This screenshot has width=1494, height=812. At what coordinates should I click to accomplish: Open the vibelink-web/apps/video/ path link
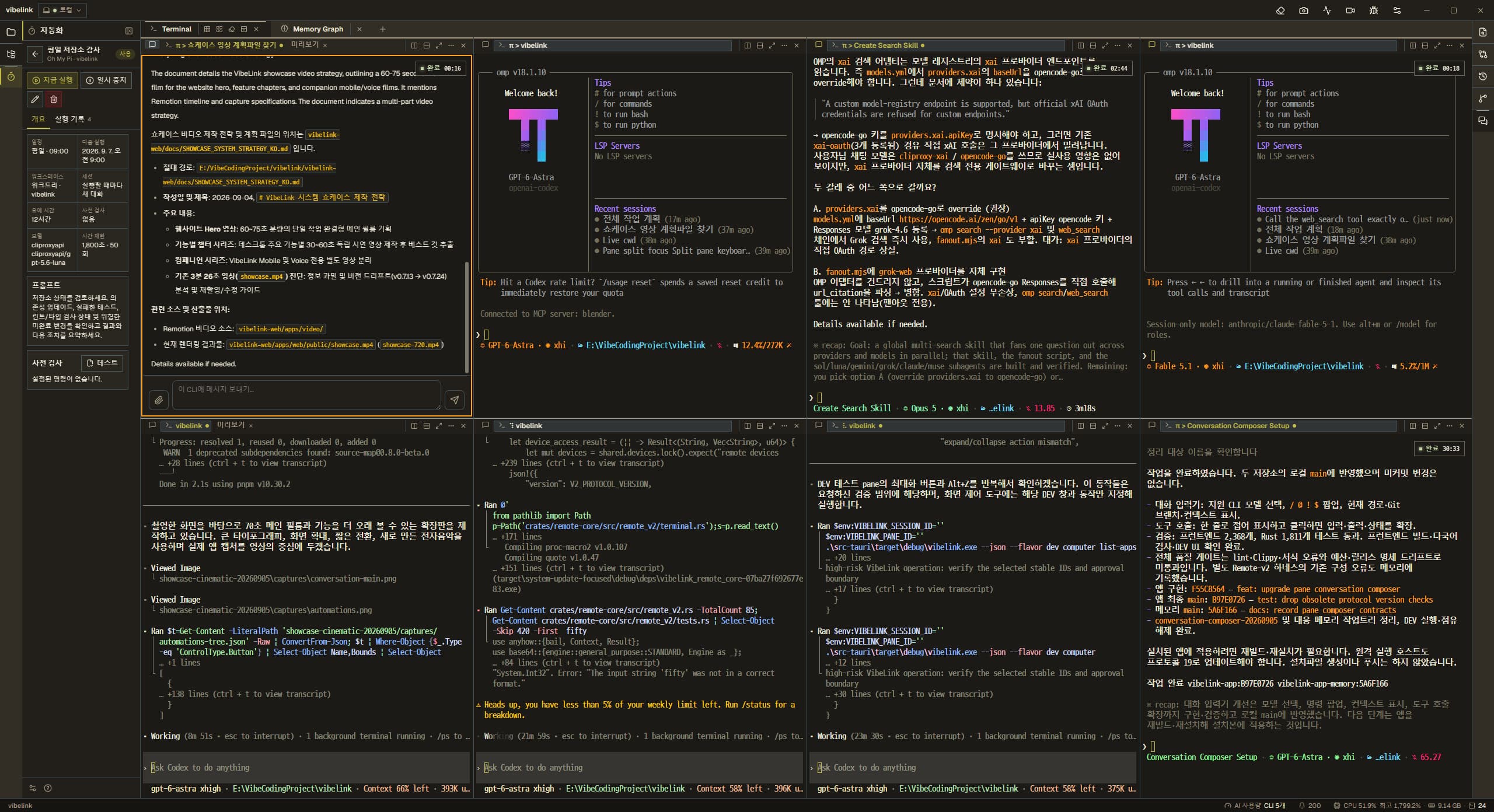pyautogui.click(x=281, y=329)
